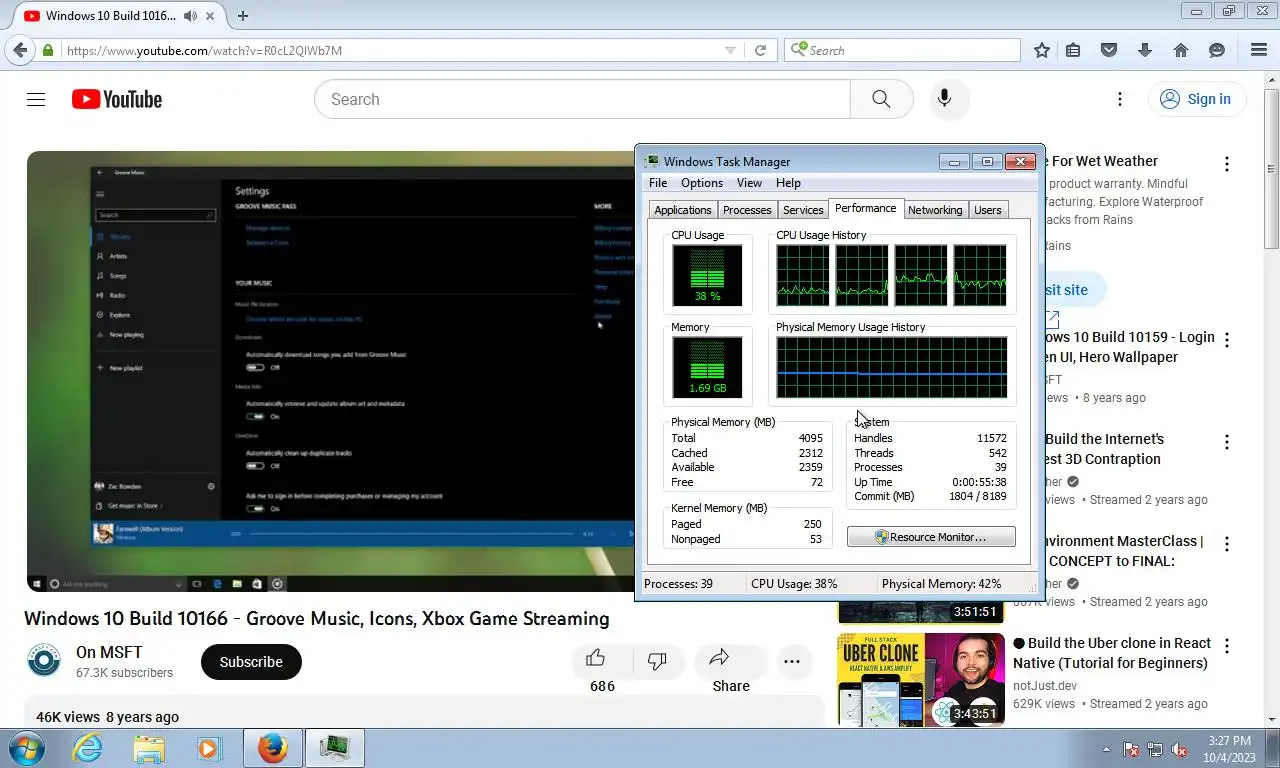Click the video title text
Screen dimensions: 1280x768
pyautogui.click(x=317, y=618)
